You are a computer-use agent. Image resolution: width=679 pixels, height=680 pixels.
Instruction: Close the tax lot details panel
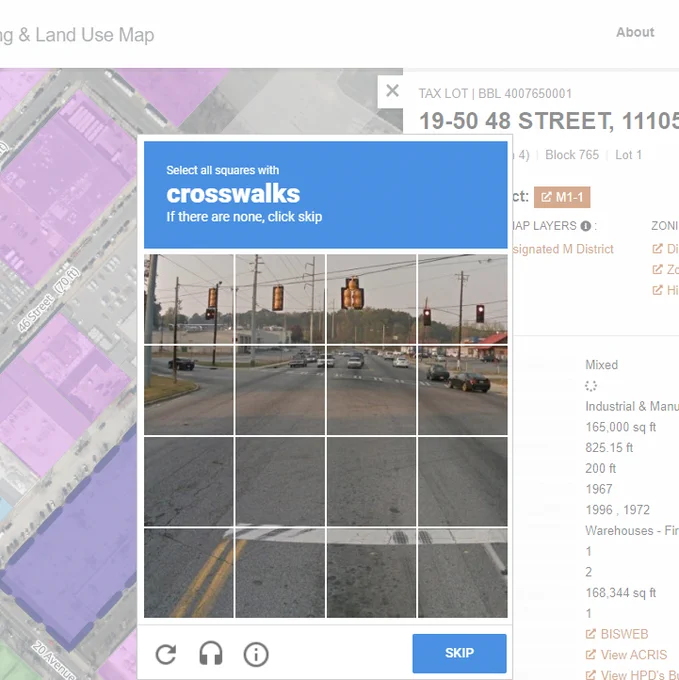pos(392,91)
